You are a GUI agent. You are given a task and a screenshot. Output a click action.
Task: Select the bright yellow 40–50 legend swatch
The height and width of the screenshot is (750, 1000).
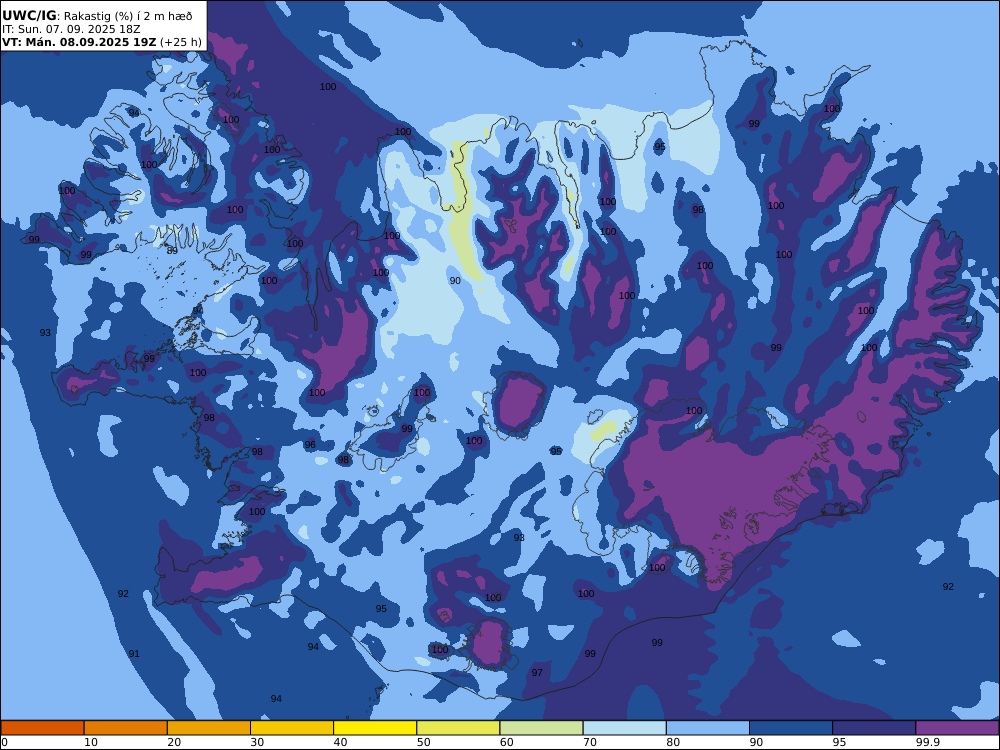(375, 728)
